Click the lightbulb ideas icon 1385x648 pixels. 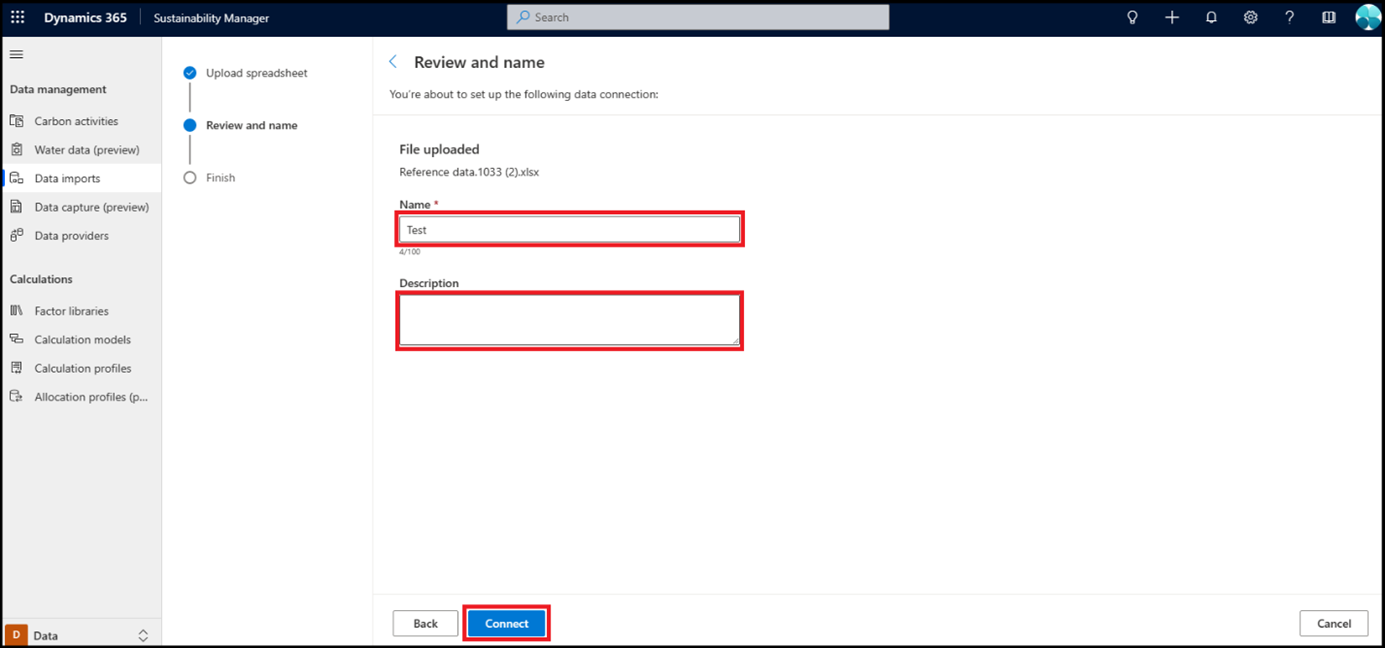(x=1132, y=17)
